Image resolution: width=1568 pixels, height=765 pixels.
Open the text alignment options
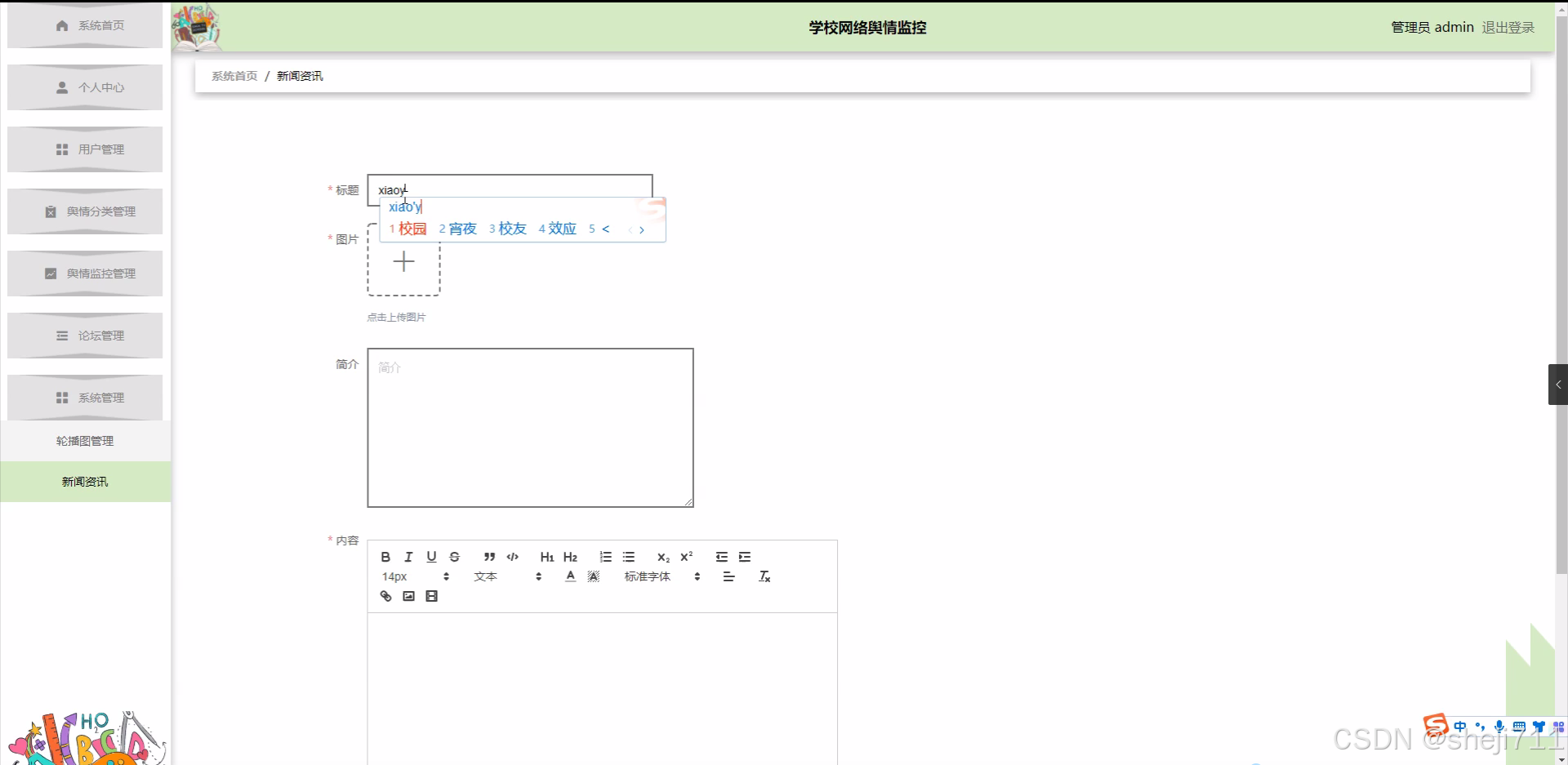(x=728, y=576)
